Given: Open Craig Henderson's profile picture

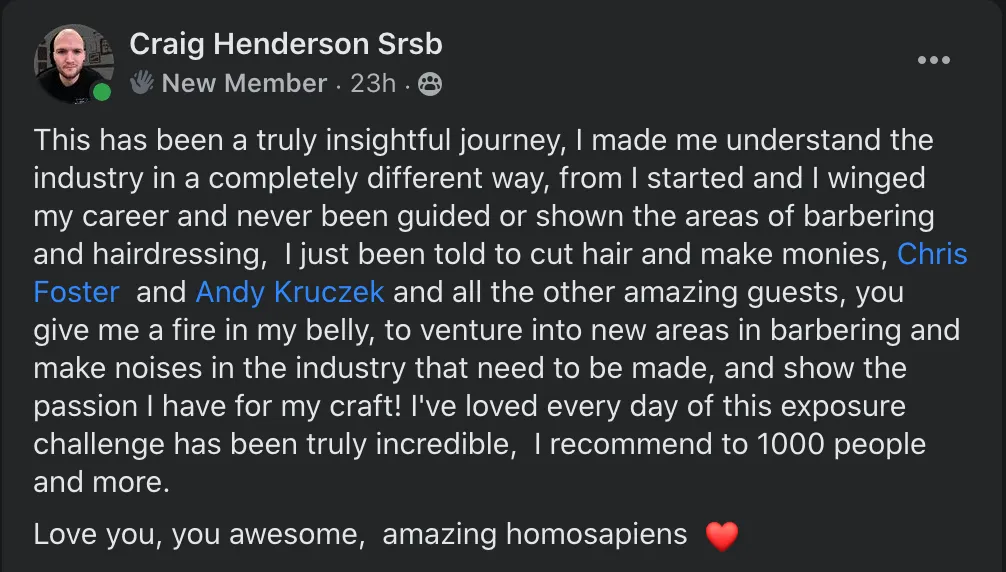Looking at the screenshot, I should click(74, 63).
